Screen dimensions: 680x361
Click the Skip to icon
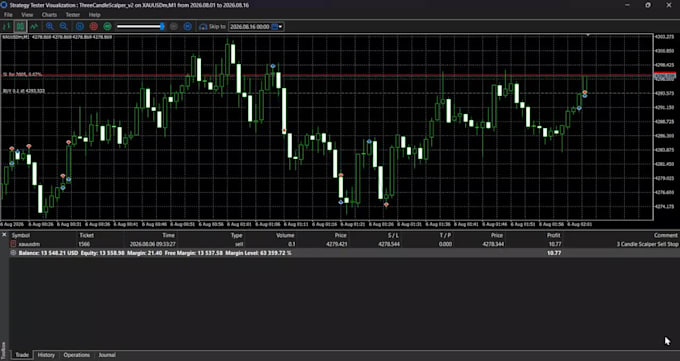pos(203,27)
